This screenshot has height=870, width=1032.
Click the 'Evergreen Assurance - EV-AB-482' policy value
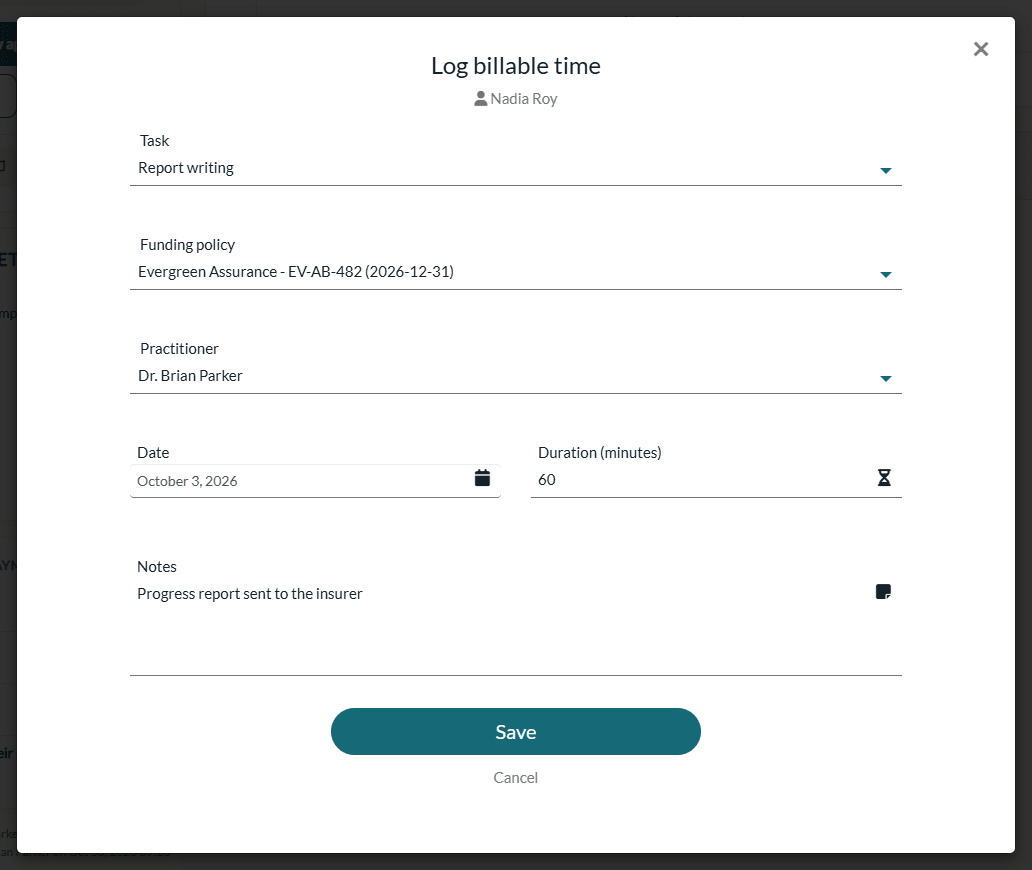coord(296,272)
